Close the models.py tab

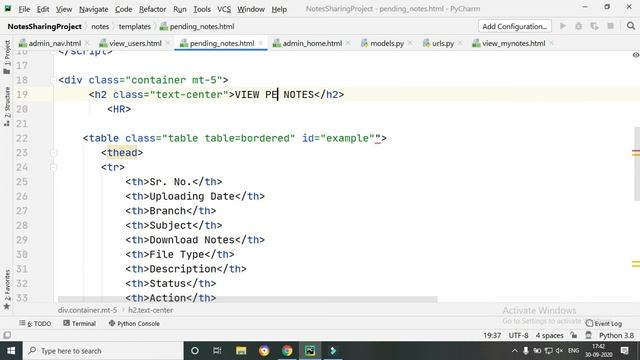tap(410, 43)
